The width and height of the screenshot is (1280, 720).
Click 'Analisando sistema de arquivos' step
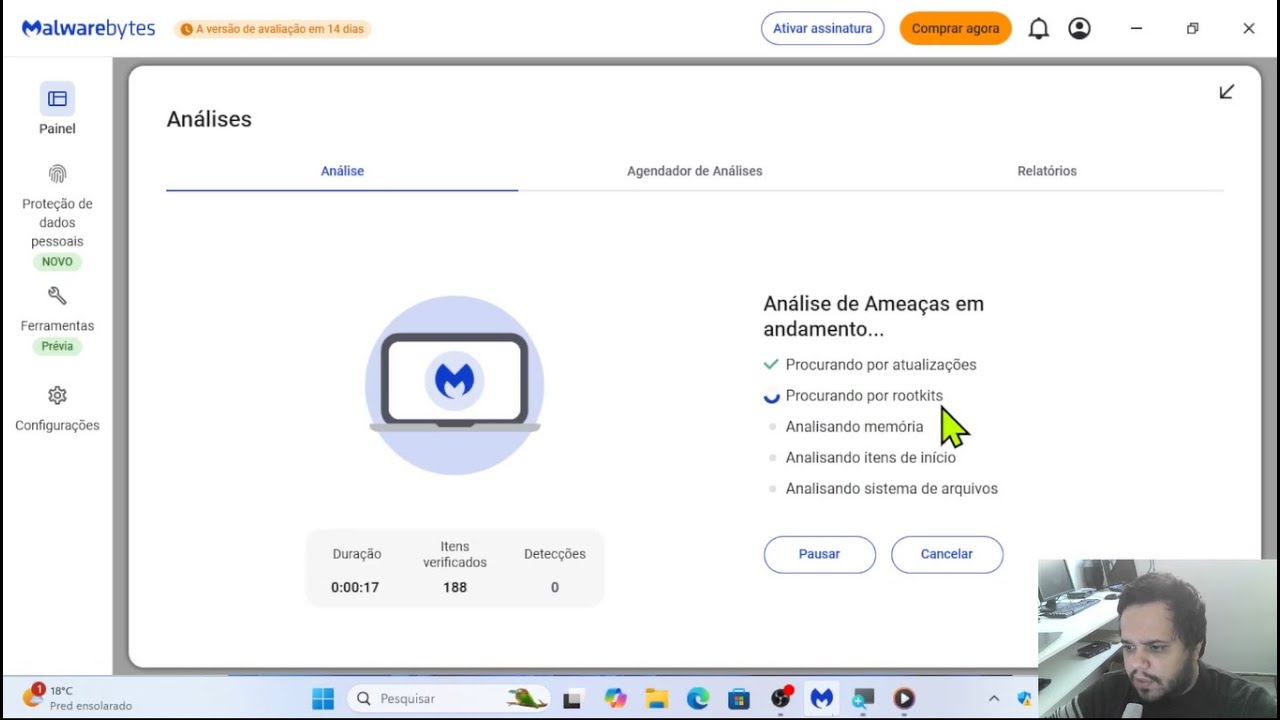(892, 489)
